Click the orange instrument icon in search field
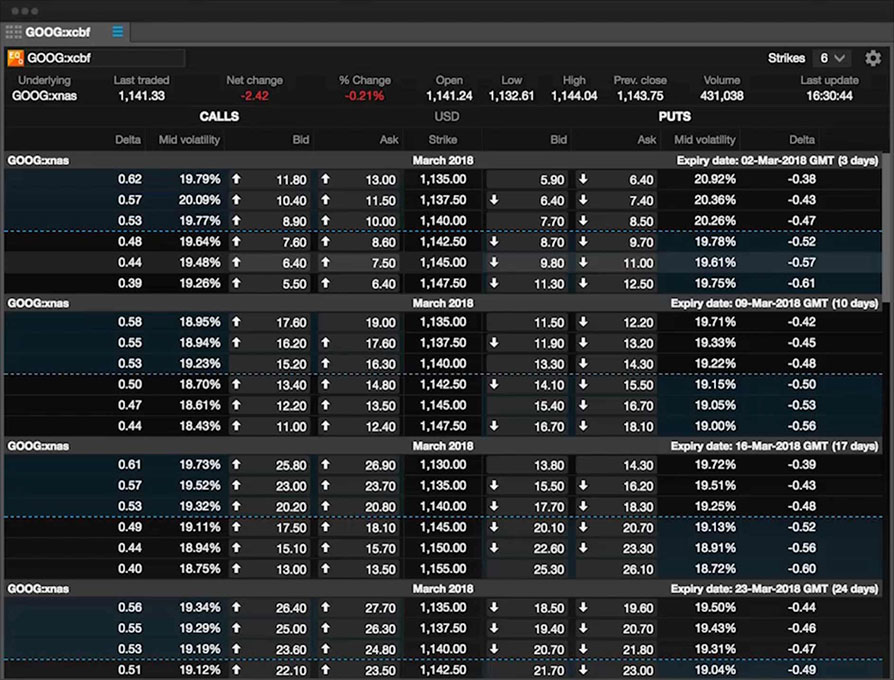Image resolution: width=894 pixels, height=680 pixels. pyautogui.click(x=16, y=58)
